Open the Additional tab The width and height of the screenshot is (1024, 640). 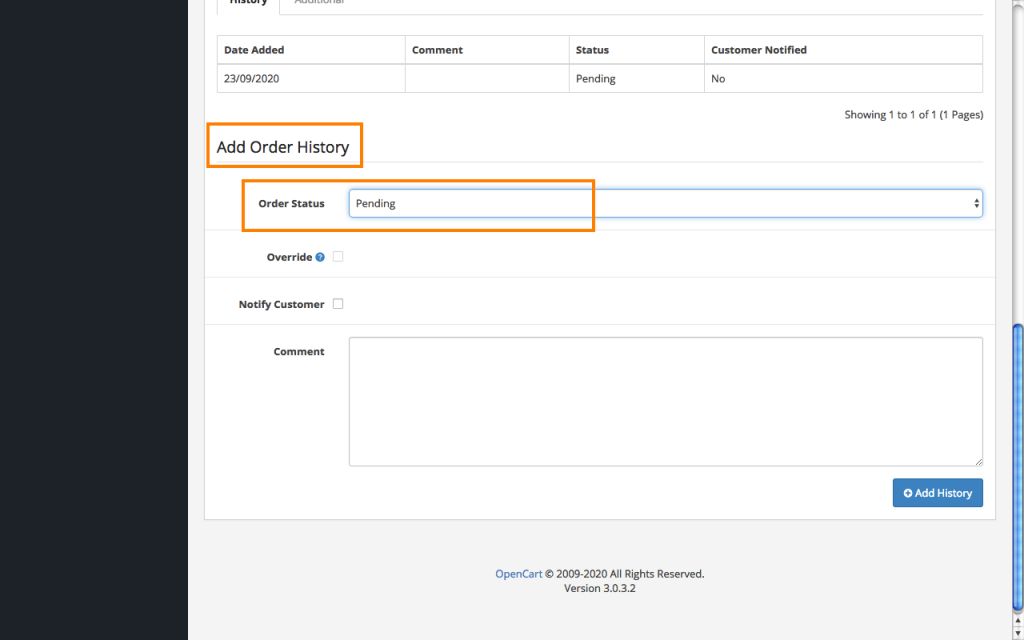[319, 3]
